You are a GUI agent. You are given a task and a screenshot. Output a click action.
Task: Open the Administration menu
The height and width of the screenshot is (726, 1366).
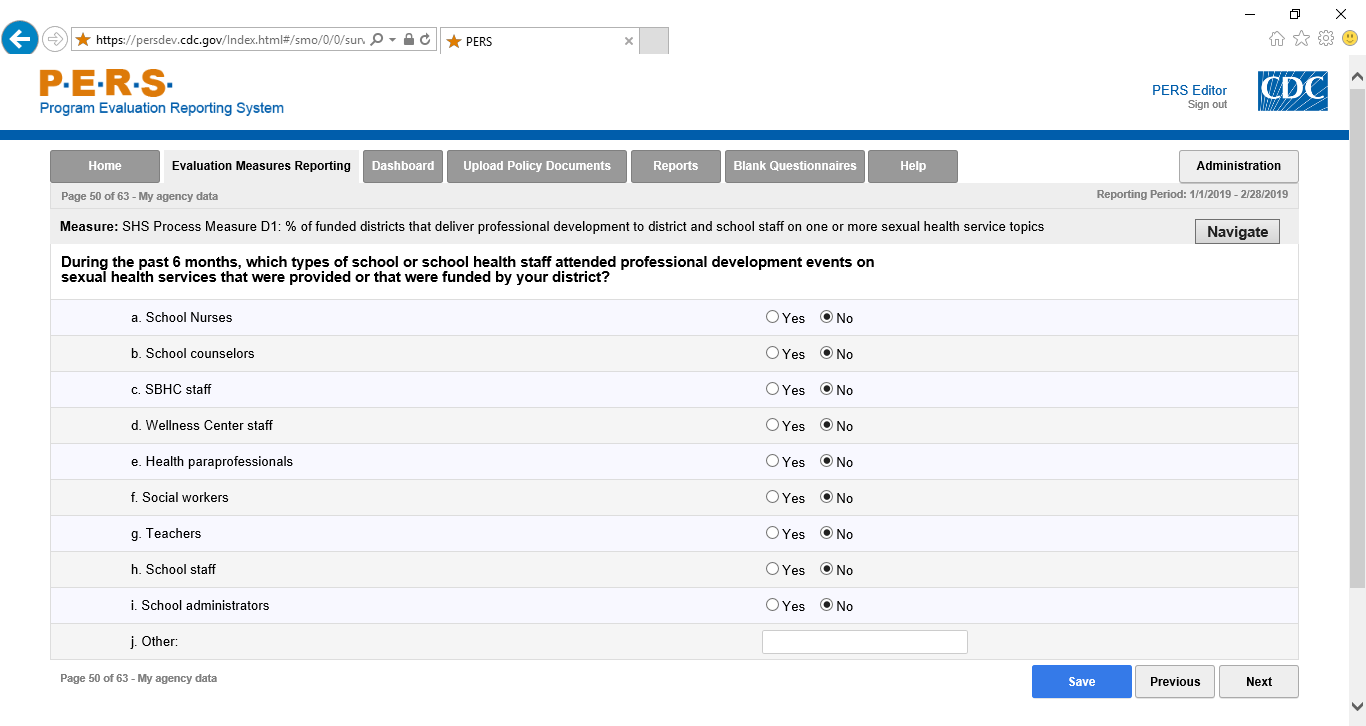coord(1238,166)
